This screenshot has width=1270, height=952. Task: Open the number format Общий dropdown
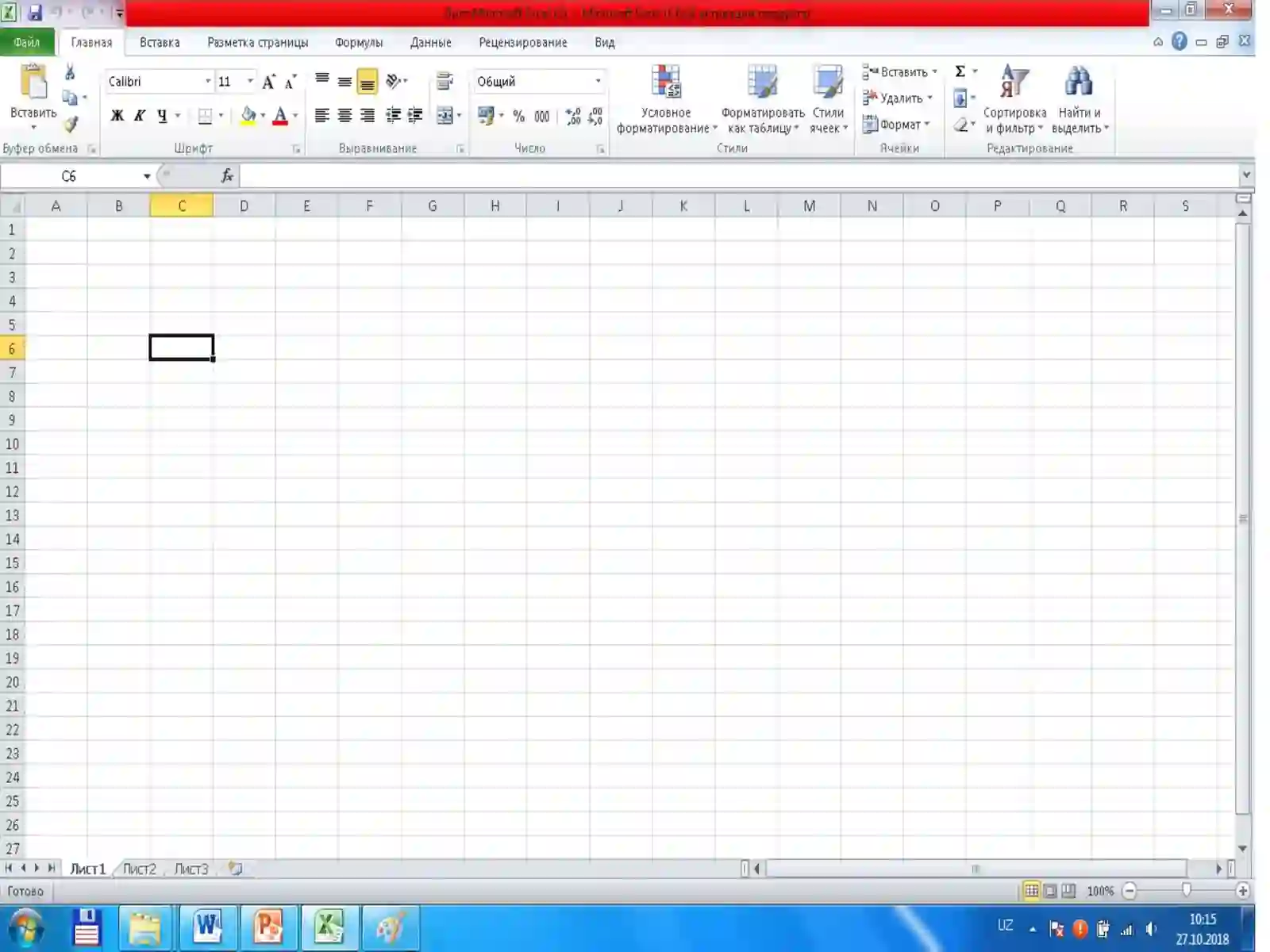[598, 81]
